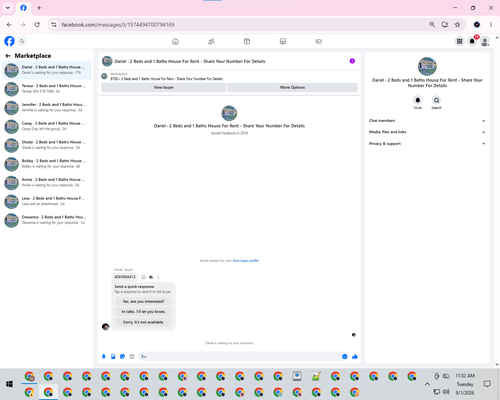500x400 pixels.
Task: Choose a GIF from the GIF icon
Action: pyautogui.click(x=132, y=357)
